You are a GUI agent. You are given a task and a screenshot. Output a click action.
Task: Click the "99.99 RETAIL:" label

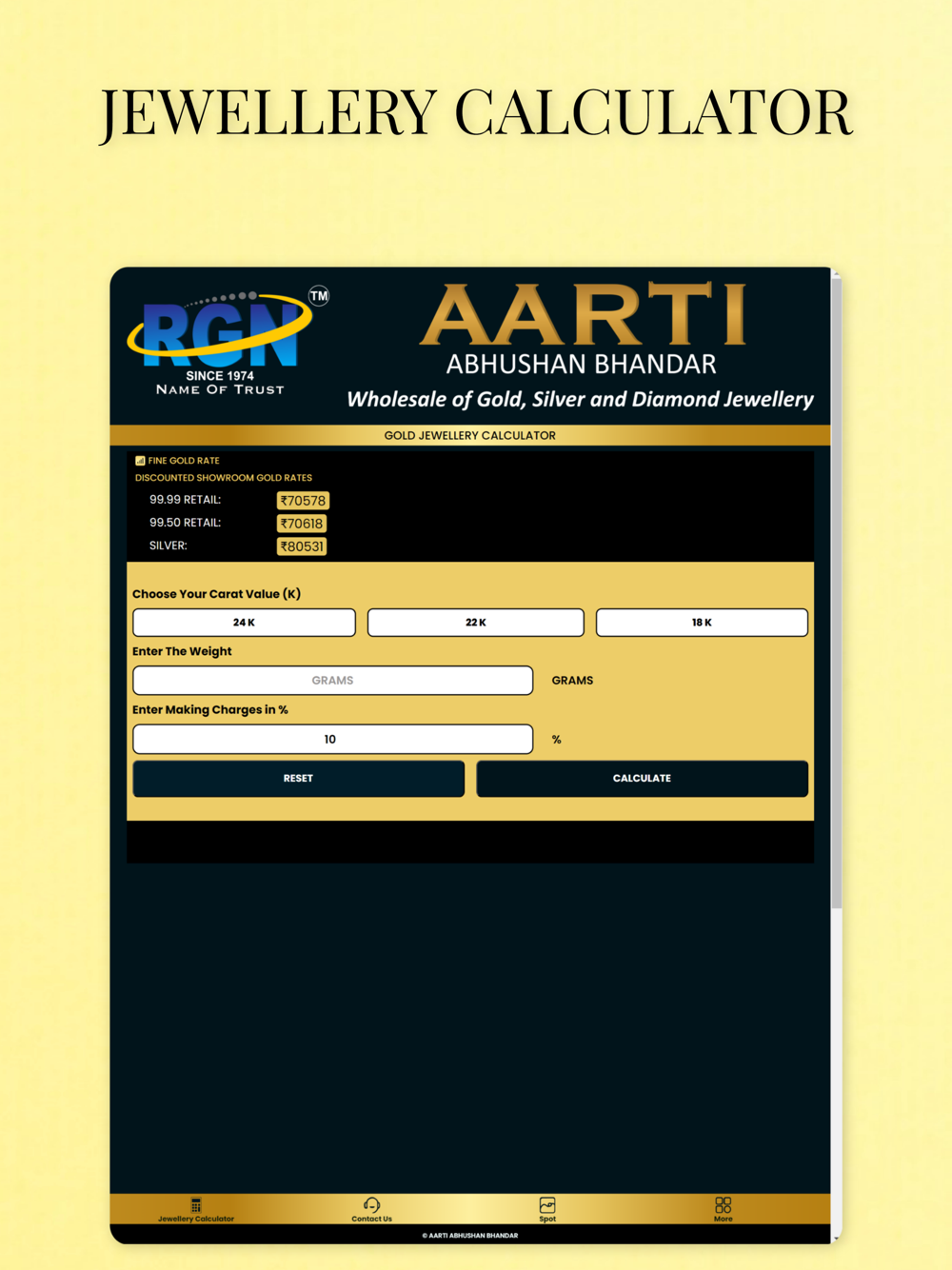click(185, 500)
